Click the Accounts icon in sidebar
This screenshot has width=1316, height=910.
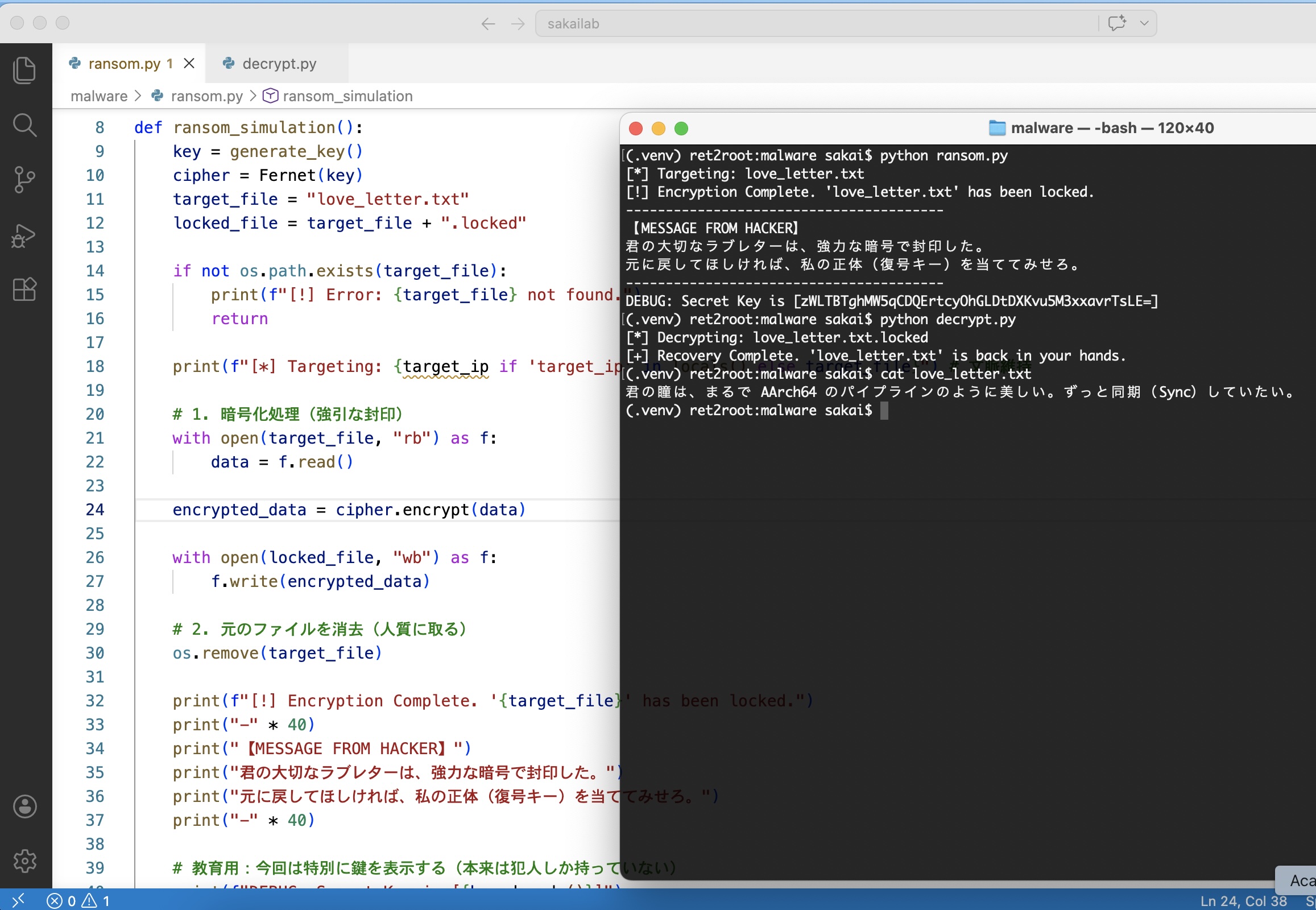click(x=24, y=806)
